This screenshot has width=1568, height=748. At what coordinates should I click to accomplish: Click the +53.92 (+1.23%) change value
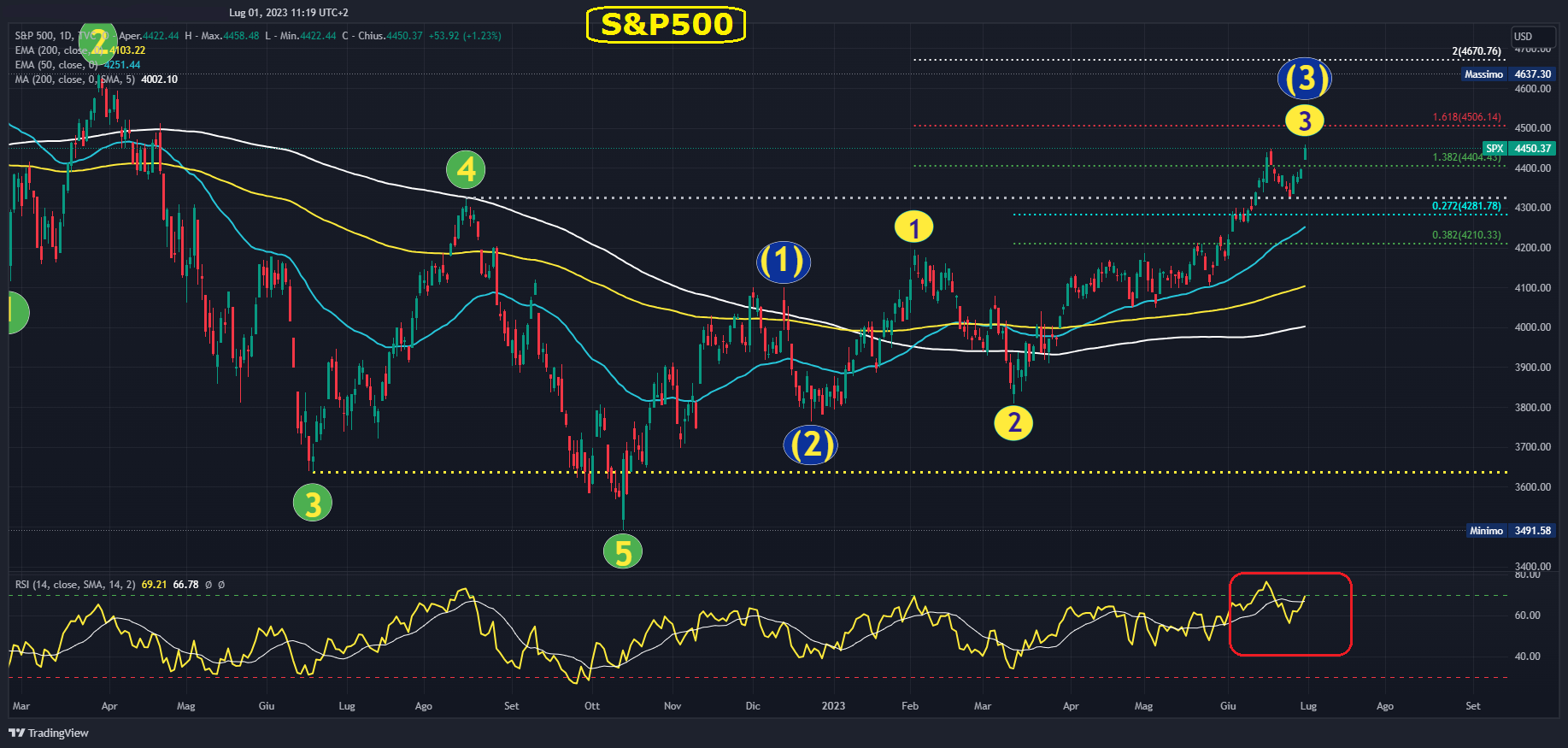(x=465, y=36)
